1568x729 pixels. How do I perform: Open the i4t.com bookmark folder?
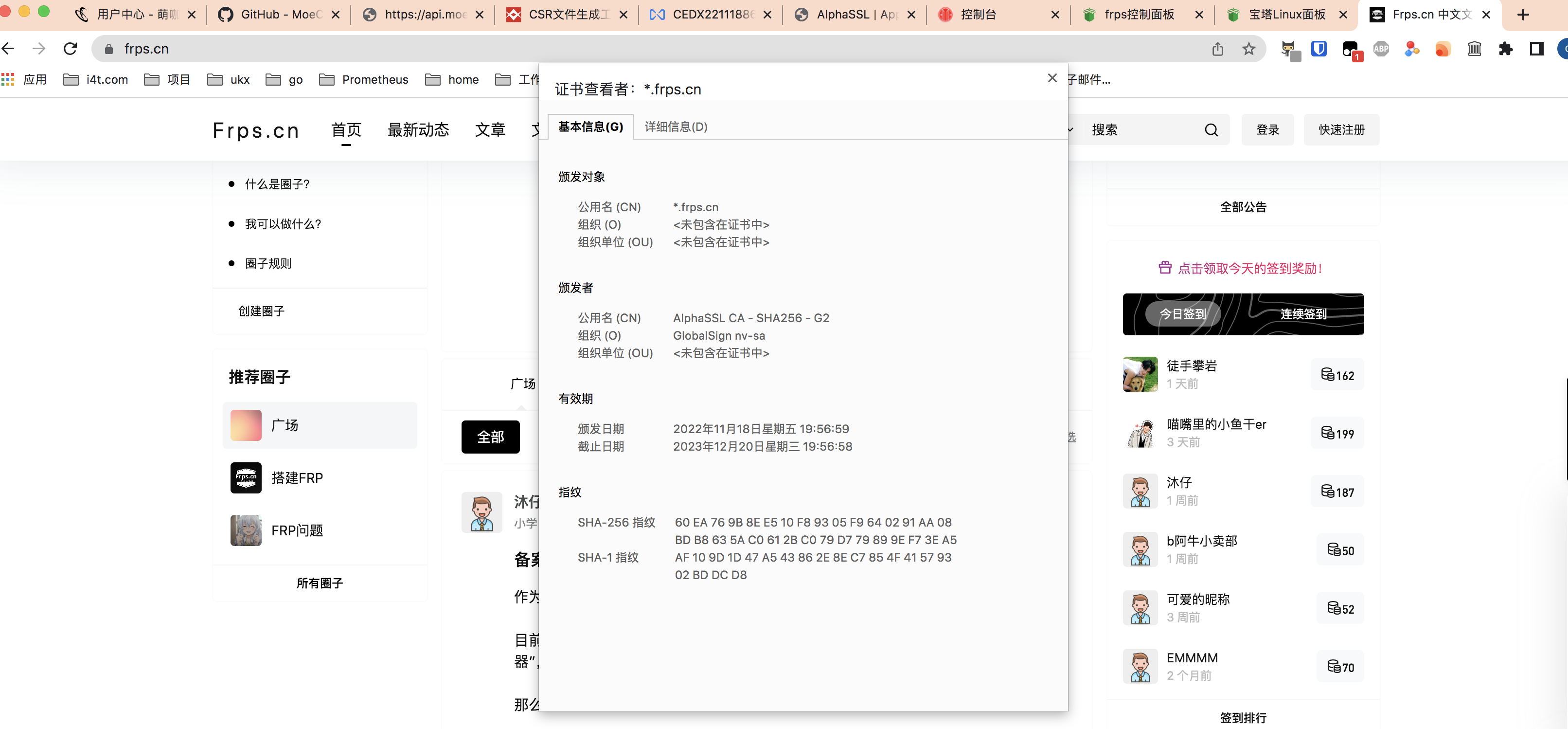pos(96,79)
